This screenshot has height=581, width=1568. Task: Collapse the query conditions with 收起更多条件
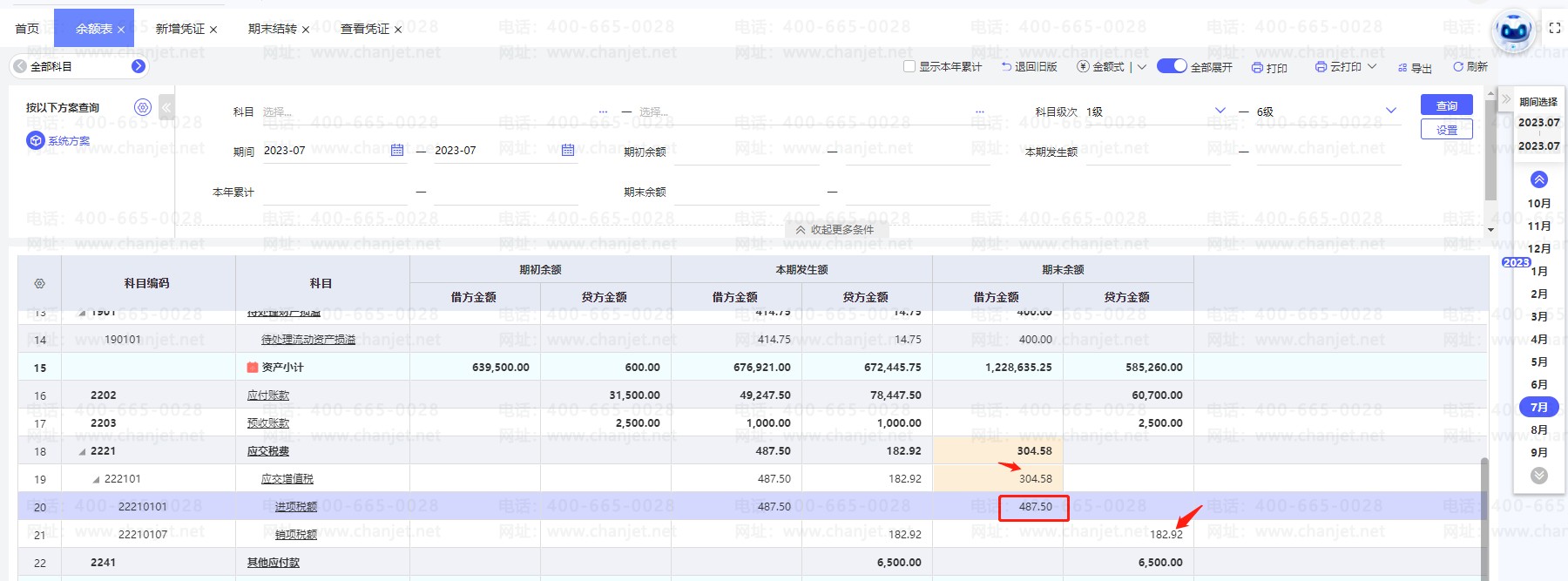point(834,230)
